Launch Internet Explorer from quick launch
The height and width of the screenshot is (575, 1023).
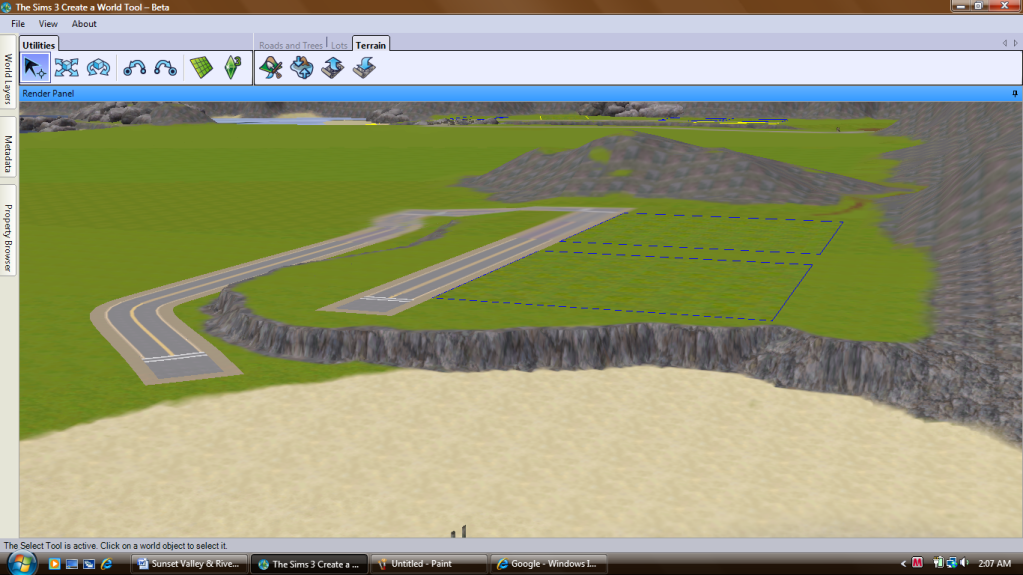click(x=106, y=564)
